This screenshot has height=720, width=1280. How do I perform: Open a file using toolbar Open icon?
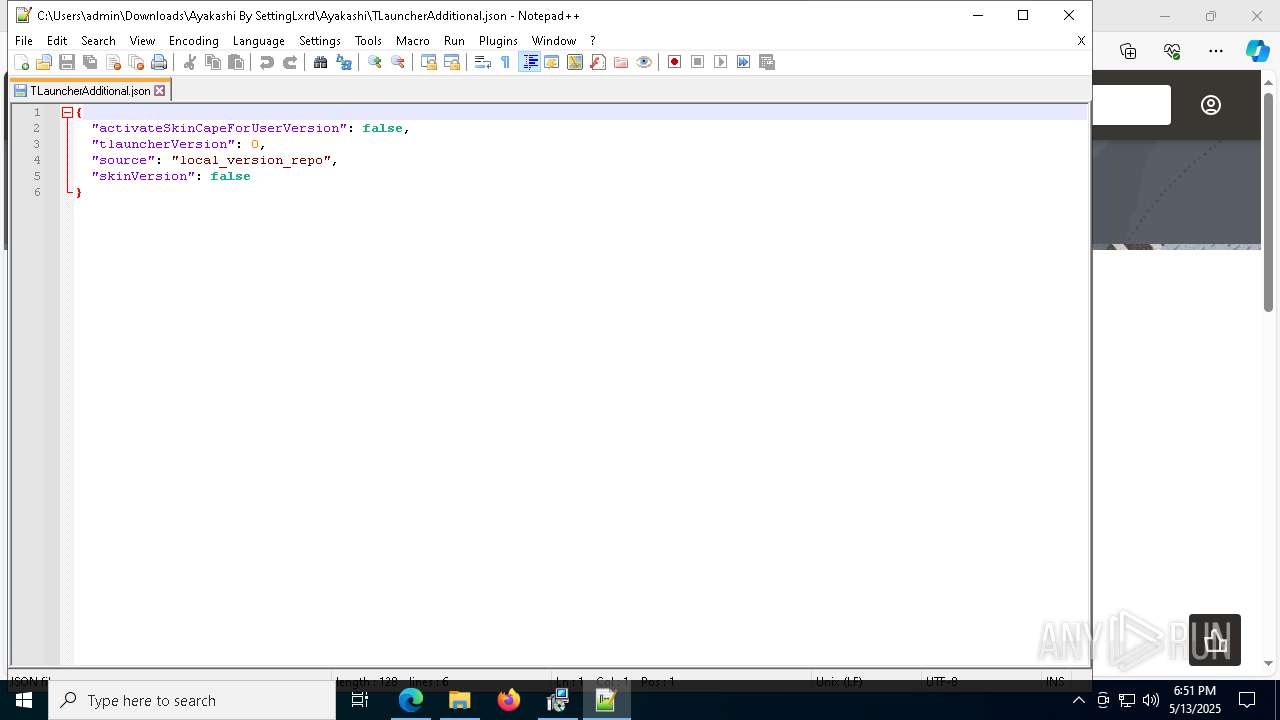pyautogui.click(x=44, y=62)
